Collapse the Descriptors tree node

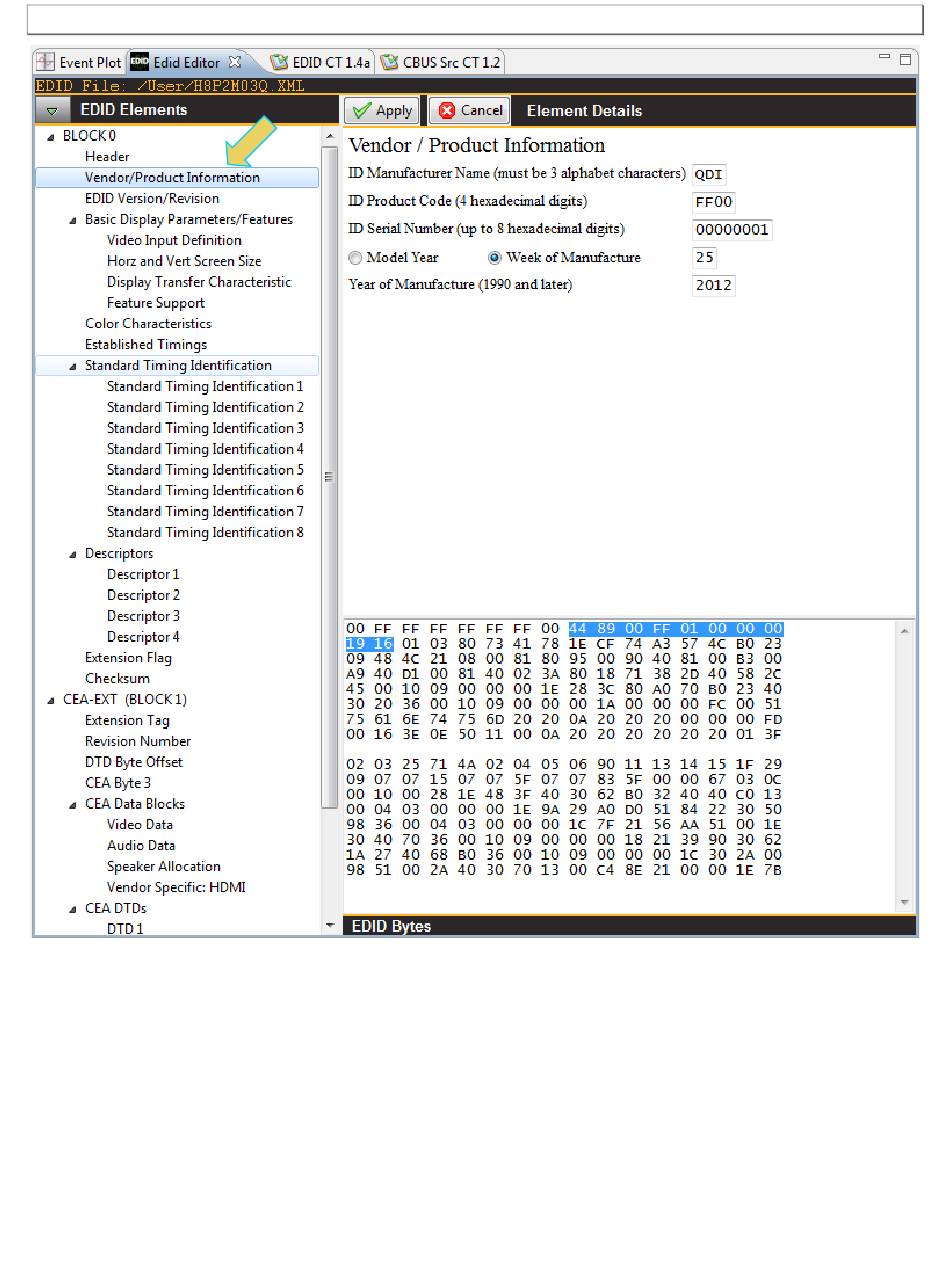click(x=73, y=554)
